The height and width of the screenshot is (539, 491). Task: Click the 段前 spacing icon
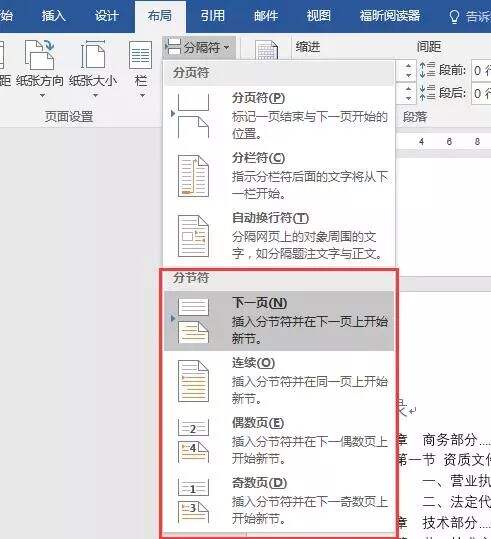tap(427, 70)
